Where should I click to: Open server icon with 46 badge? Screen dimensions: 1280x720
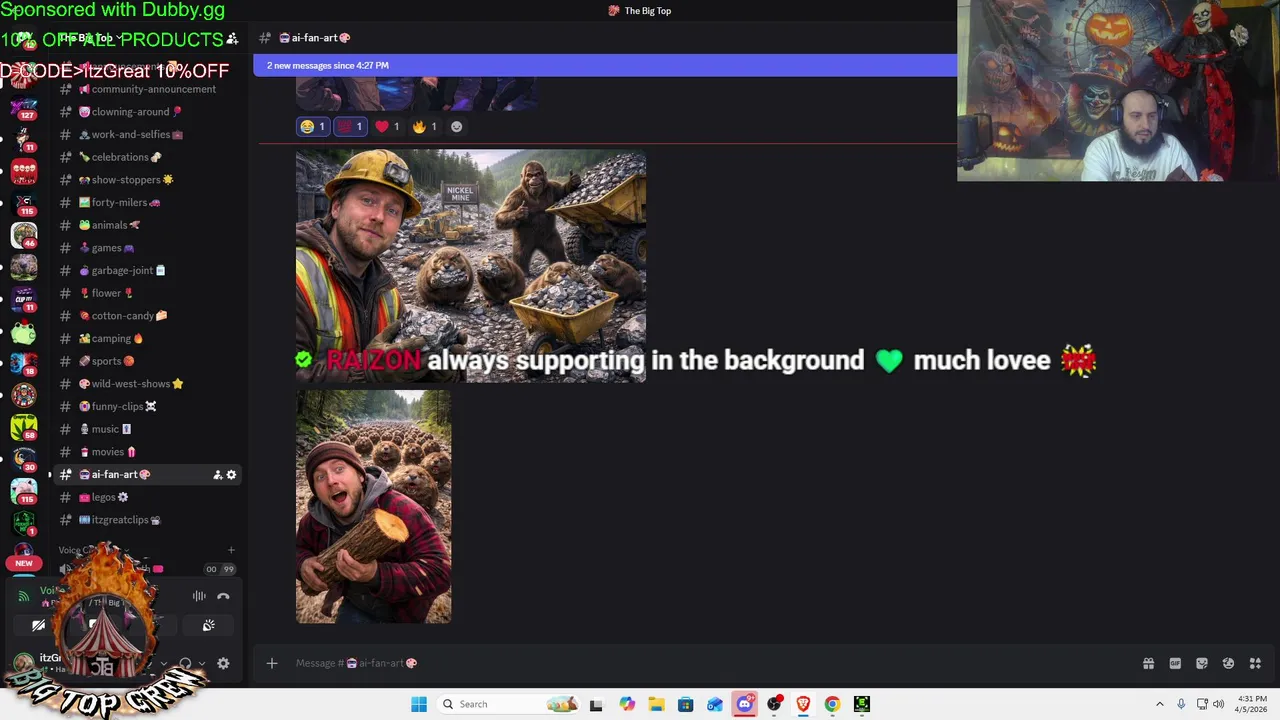tap(24, 236)
